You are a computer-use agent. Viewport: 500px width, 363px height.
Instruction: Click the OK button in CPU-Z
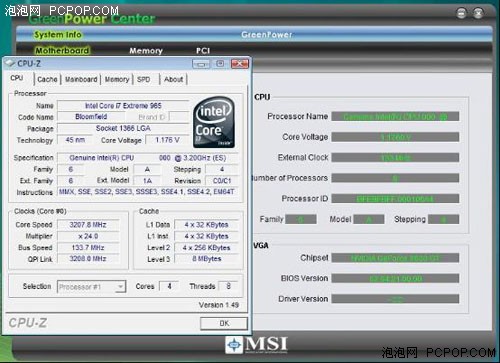(x=224, y=323)
